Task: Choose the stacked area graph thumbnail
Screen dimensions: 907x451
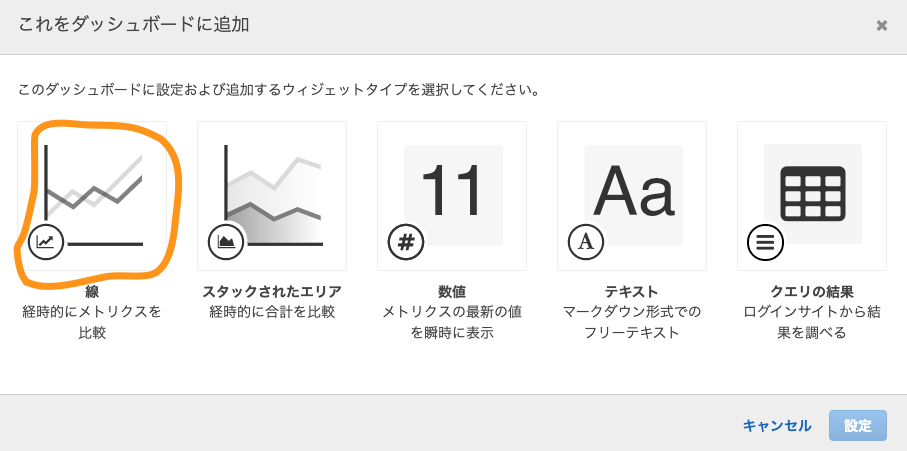Action: tap(272, 196)
